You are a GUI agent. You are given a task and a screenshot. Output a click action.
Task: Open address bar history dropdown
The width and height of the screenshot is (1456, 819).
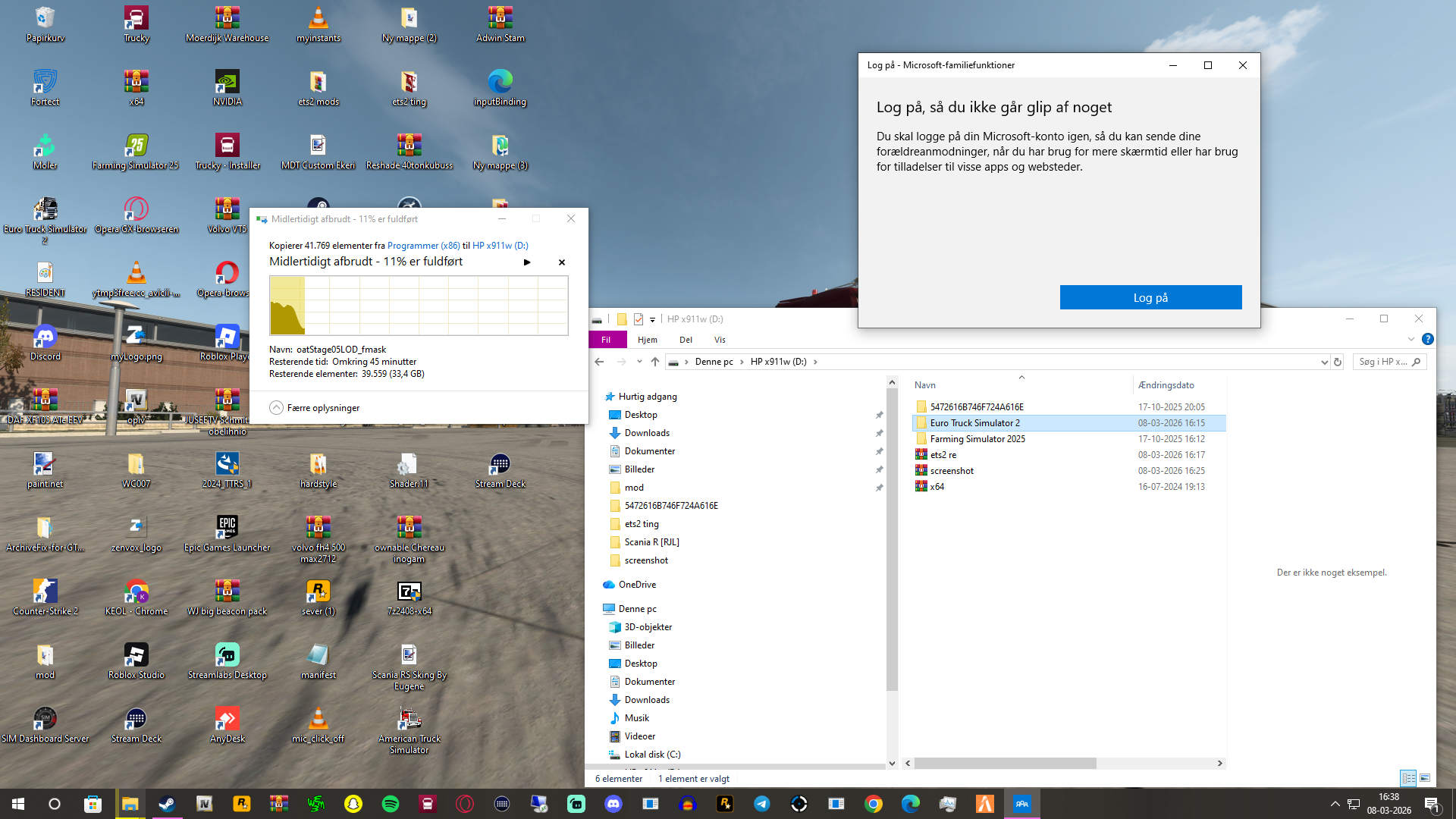click(1324, 362)
